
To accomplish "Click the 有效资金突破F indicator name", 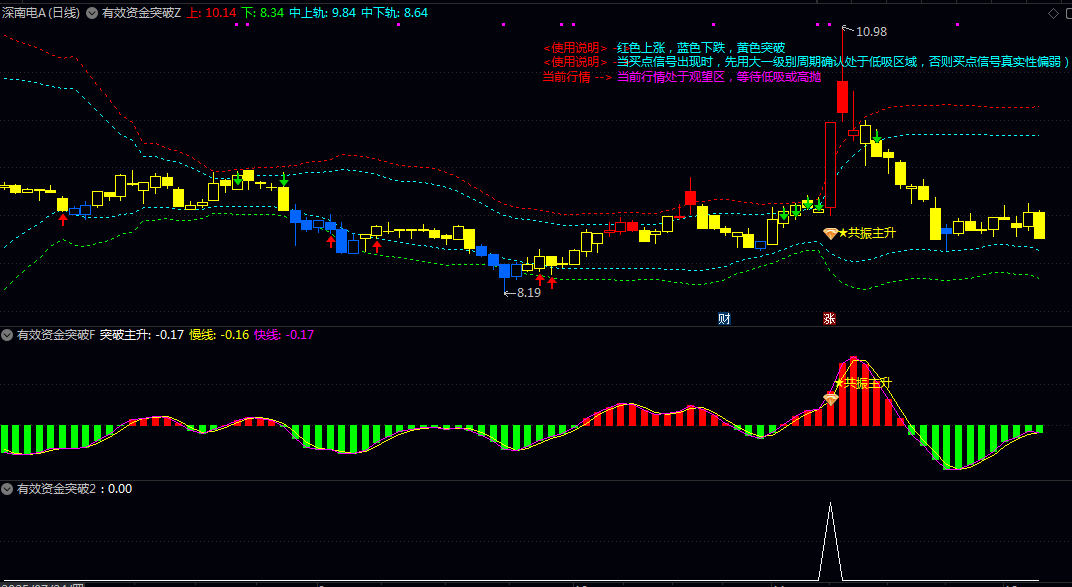I will [55, 335].
